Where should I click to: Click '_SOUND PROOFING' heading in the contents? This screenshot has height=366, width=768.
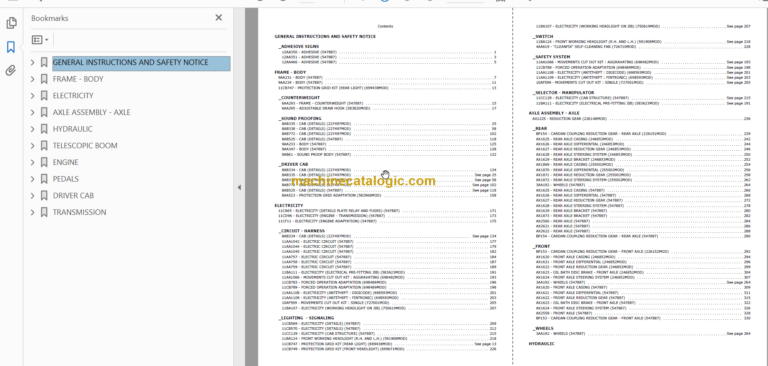(x=300, y=119)
